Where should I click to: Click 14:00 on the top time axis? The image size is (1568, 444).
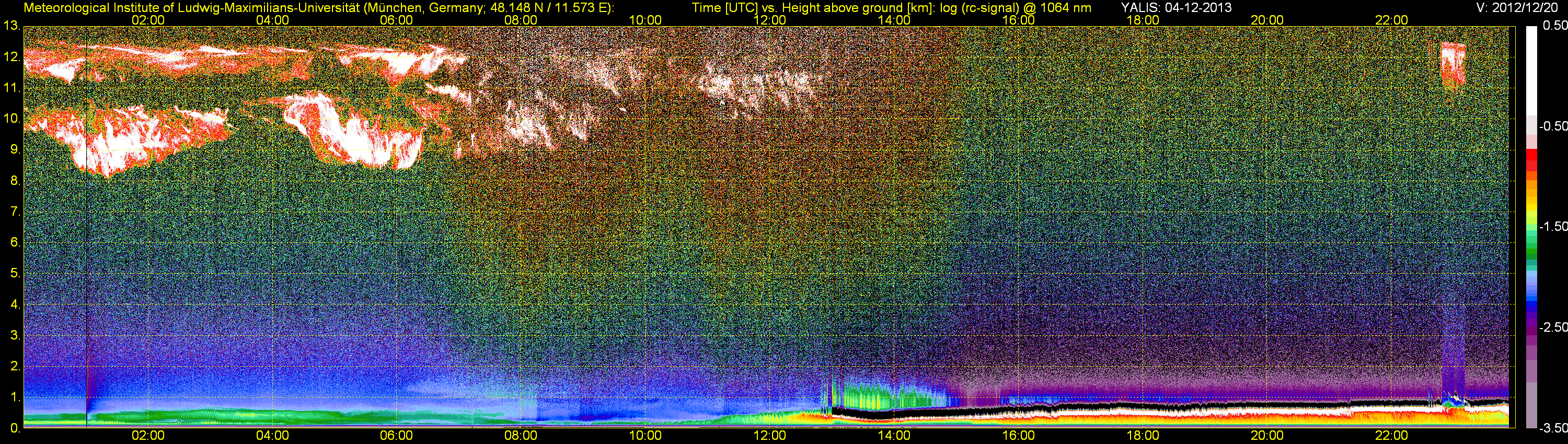(x=894, y=20)
